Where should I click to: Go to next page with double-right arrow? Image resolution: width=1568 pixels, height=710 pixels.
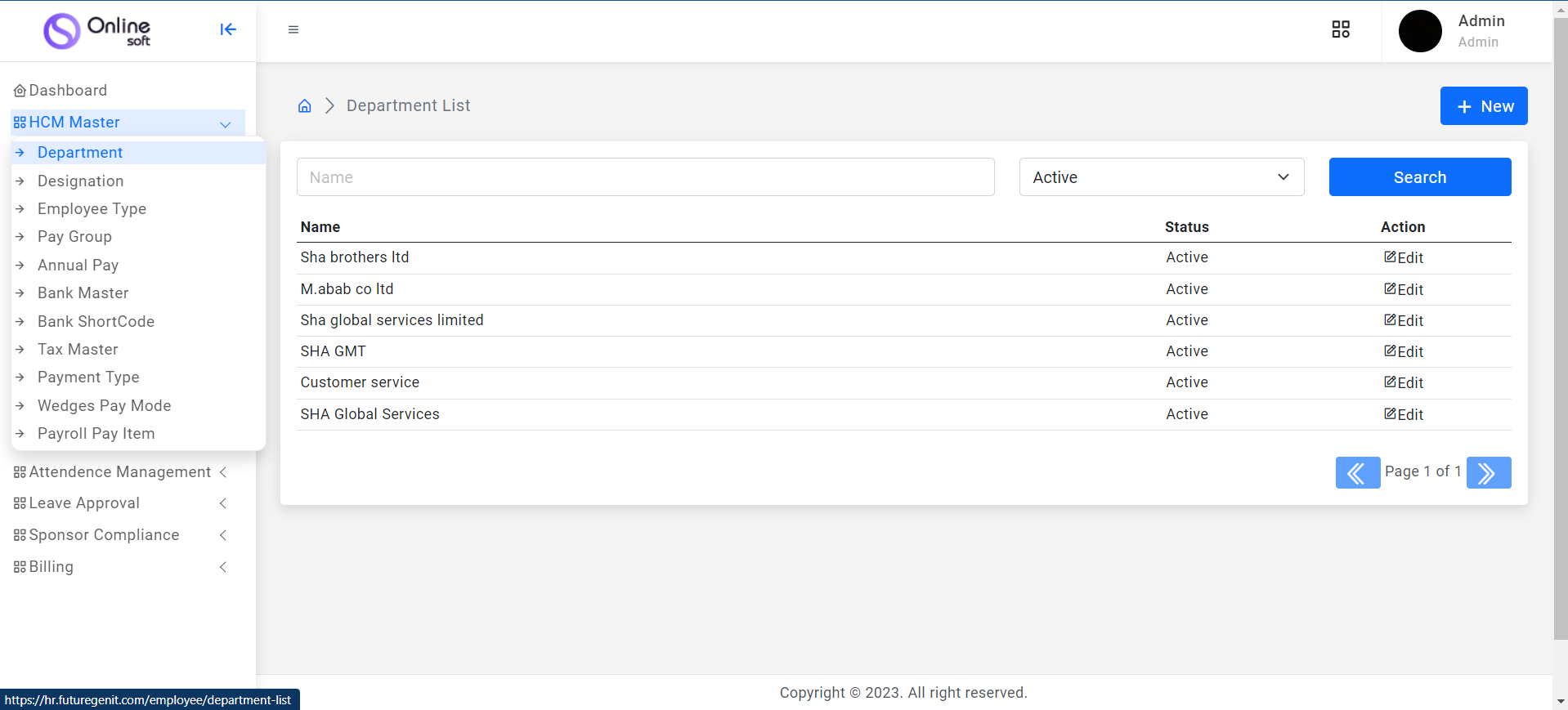[1488, 473]
